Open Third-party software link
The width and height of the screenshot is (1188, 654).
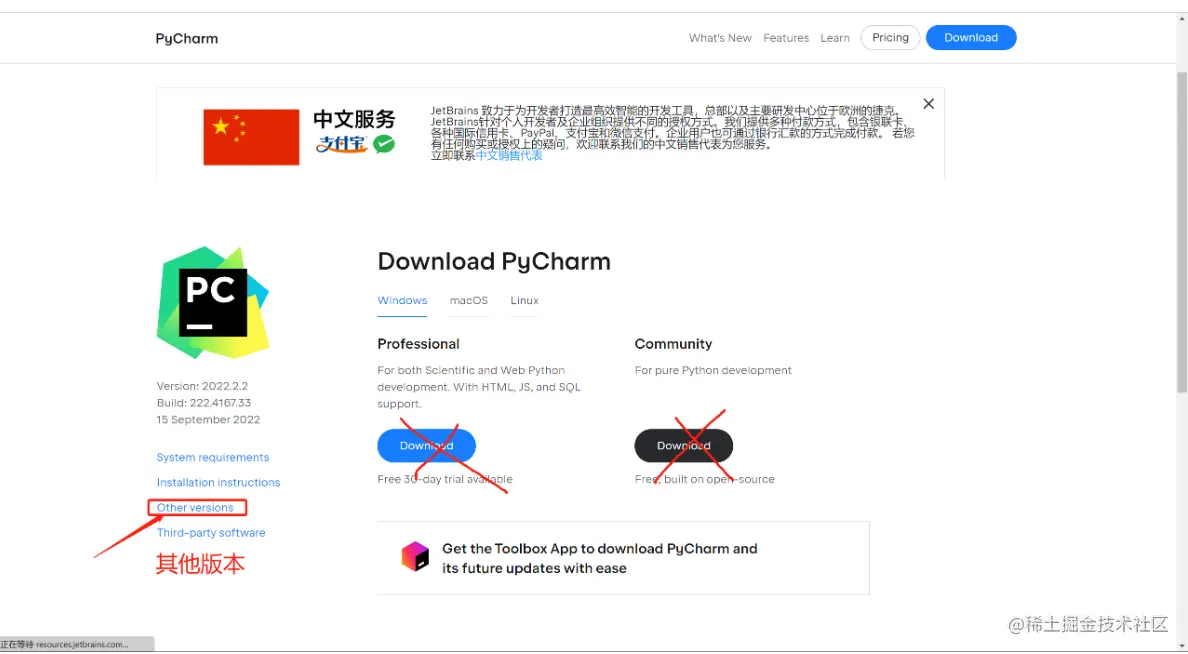[x=211, y=533]
